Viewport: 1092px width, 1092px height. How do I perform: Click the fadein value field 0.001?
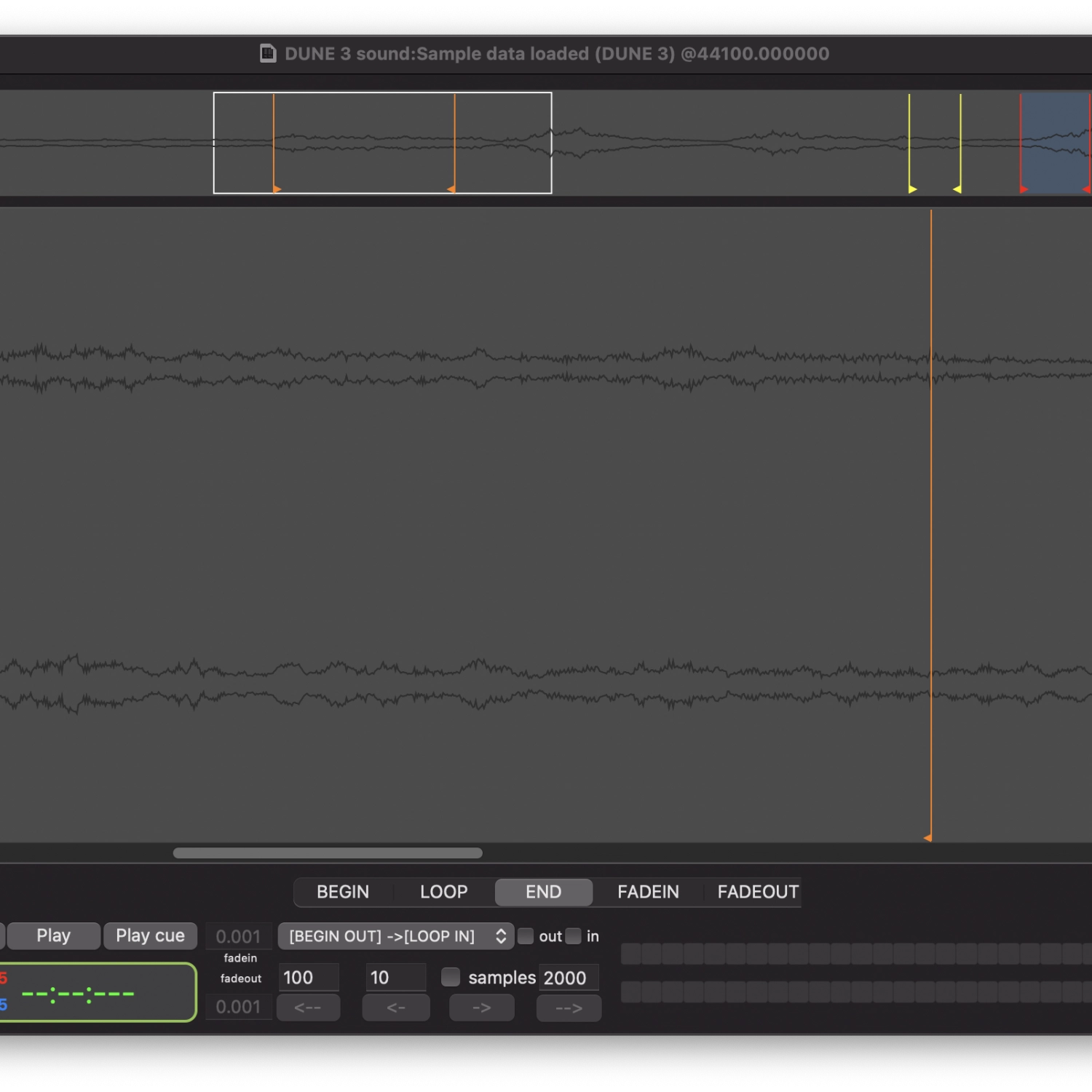point(239,936)
